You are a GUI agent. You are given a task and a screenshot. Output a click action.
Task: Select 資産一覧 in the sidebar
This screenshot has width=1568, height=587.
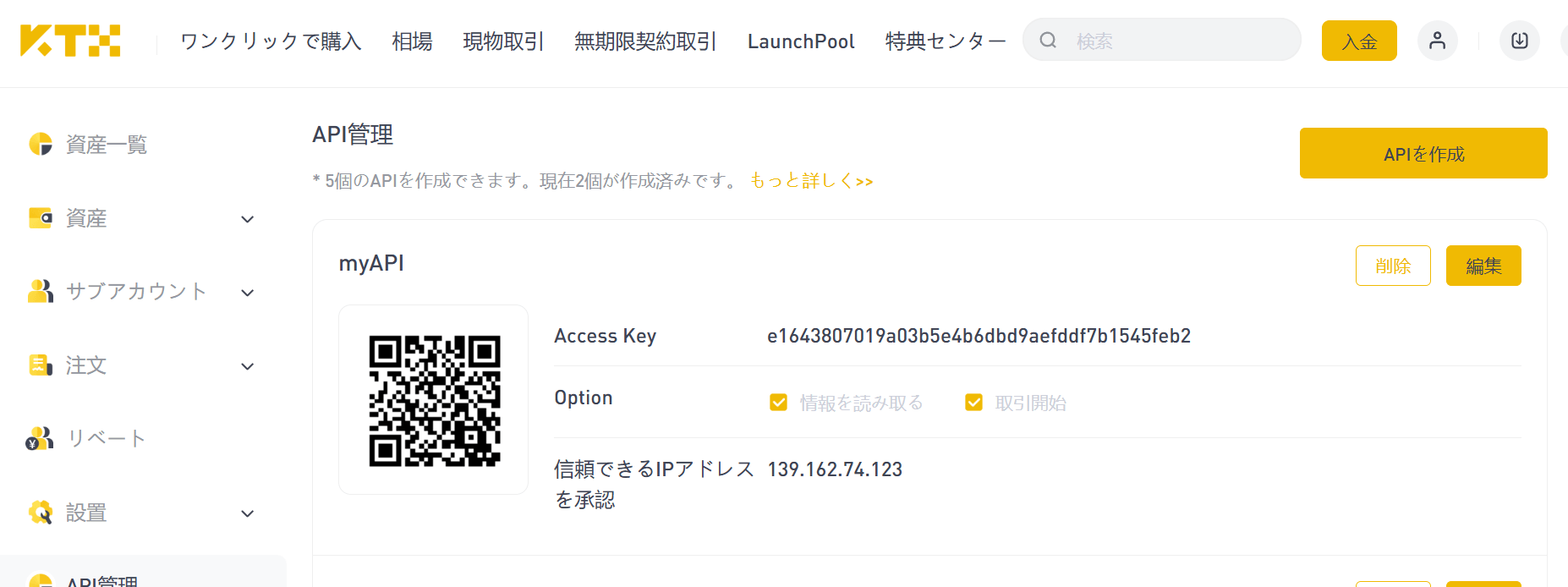pos(107,145)
